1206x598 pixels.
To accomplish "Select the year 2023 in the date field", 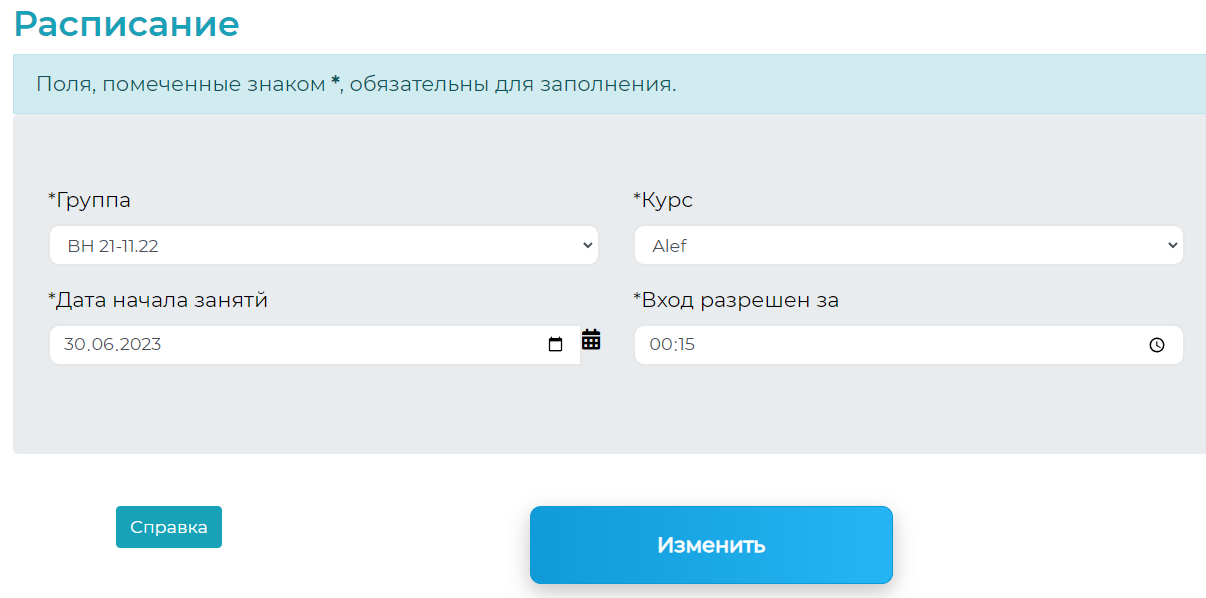I will click(138, 345).
